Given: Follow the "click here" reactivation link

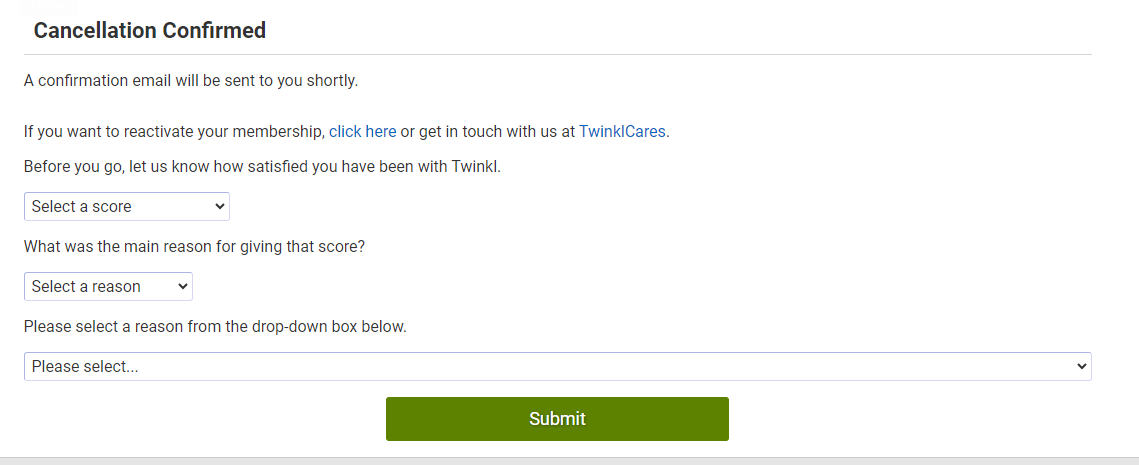Looking at the screenshot, I should point(362,131).
